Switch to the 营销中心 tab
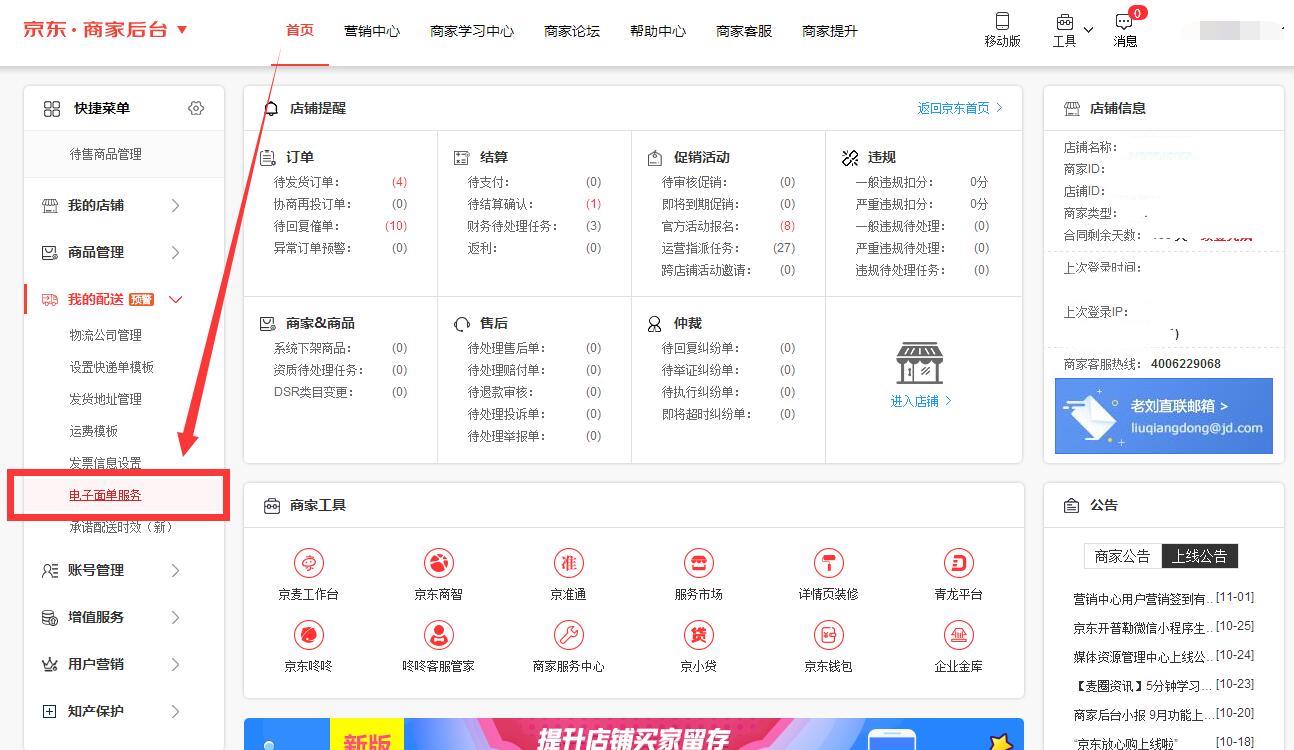The width and height of the screenshot is (1294, 750). [x=371, y=31]
